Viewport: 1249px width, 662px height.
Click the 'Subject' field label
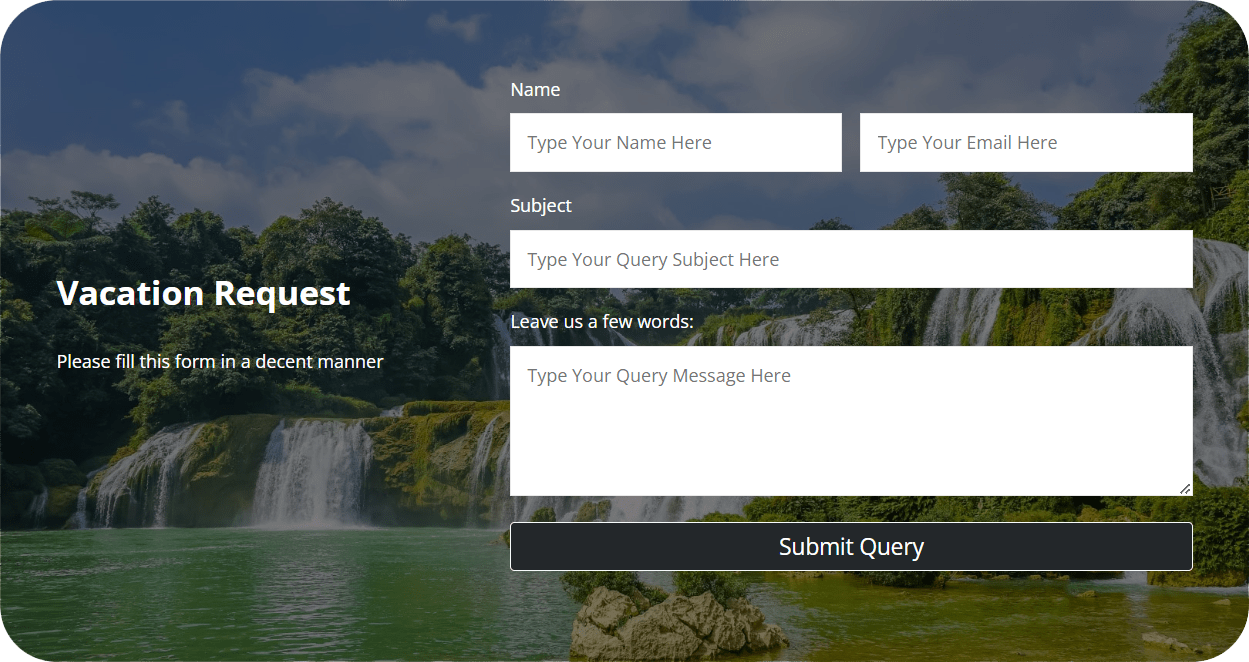pos(541,206)
